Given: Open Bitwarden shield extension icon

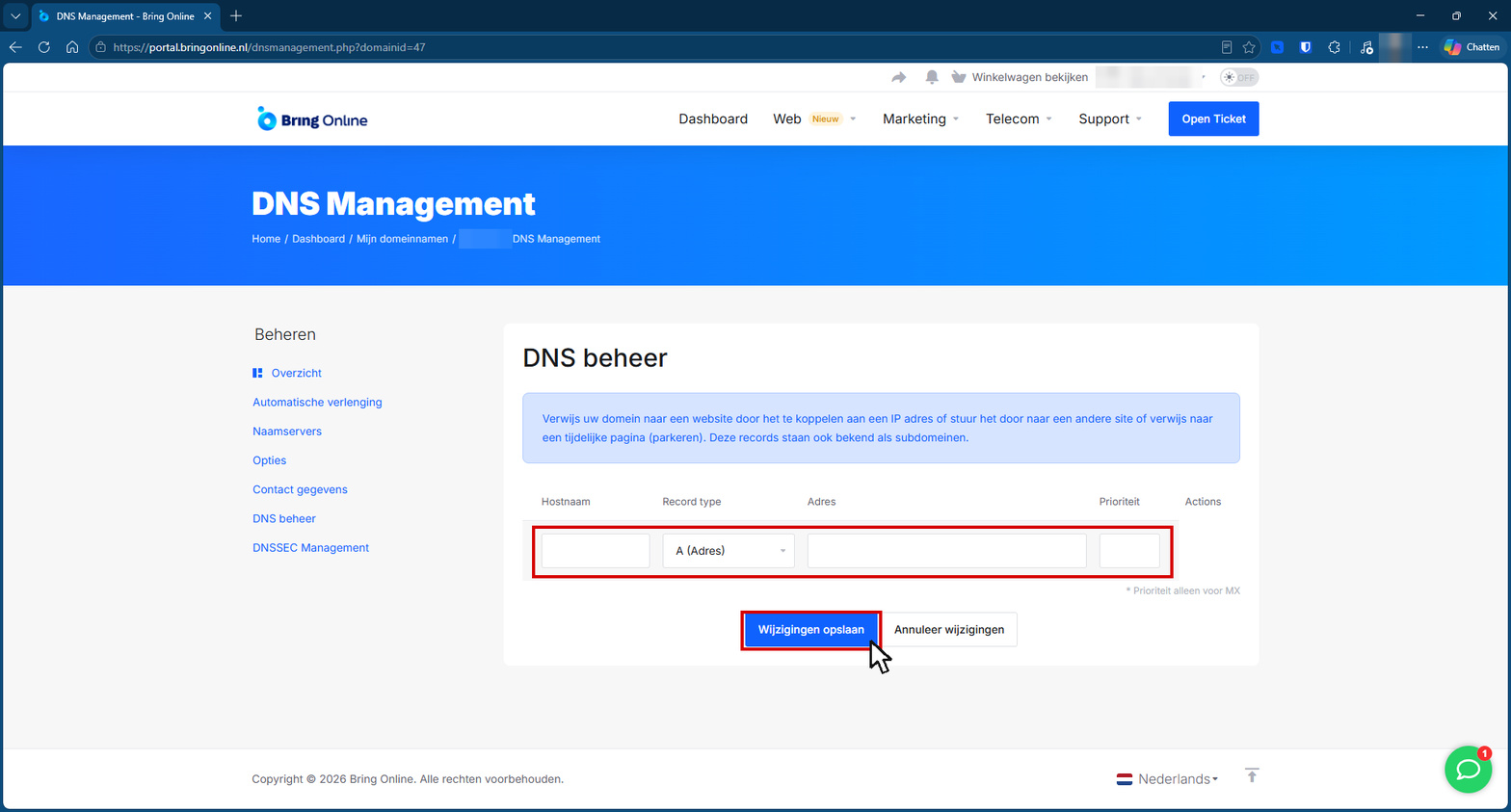Looking at the screenshot, I should [1306, 47].
